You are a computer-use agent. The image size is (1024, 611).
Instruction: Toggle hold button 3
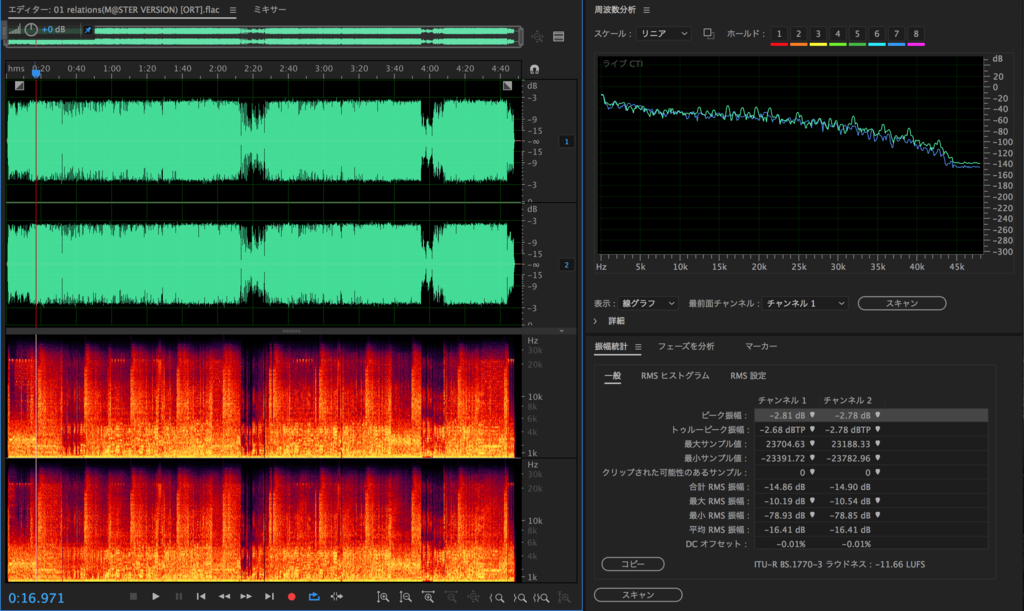pos(818,34)
